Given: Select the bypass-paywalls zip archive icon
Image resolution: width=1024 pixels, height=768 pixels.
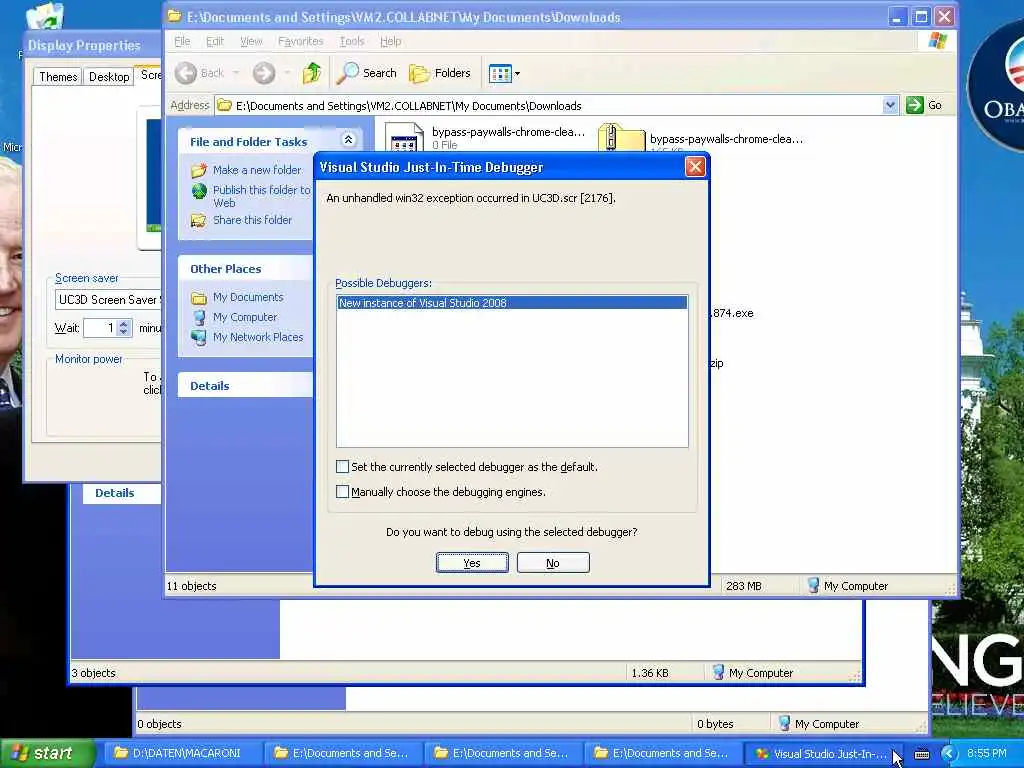Looking at the screenshot, I should (621, 138).
